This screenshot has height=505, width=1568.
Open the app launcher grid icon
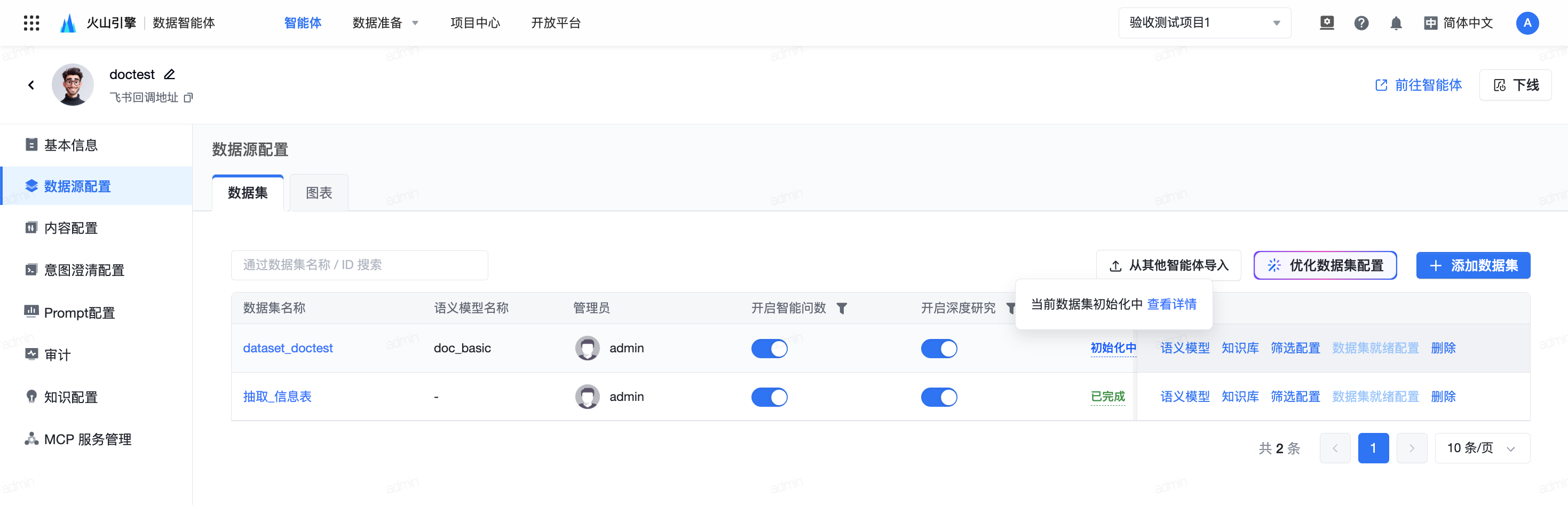coord(31,23)
